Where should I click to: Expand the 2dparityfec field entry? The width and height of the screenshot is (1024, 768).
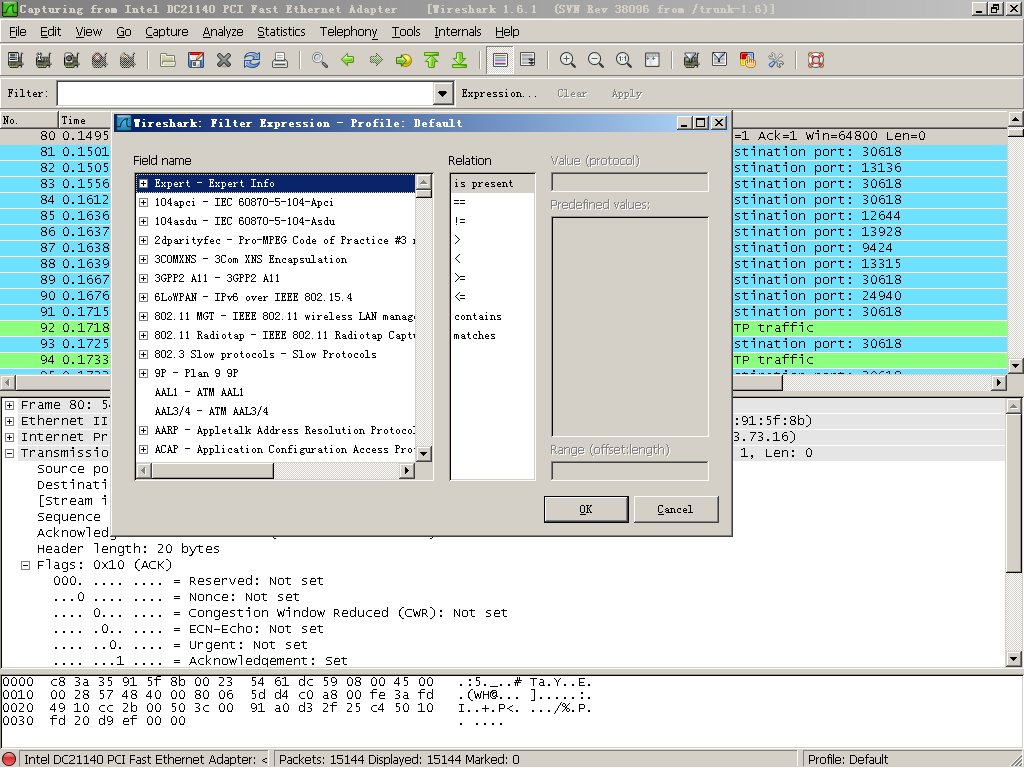144,240
